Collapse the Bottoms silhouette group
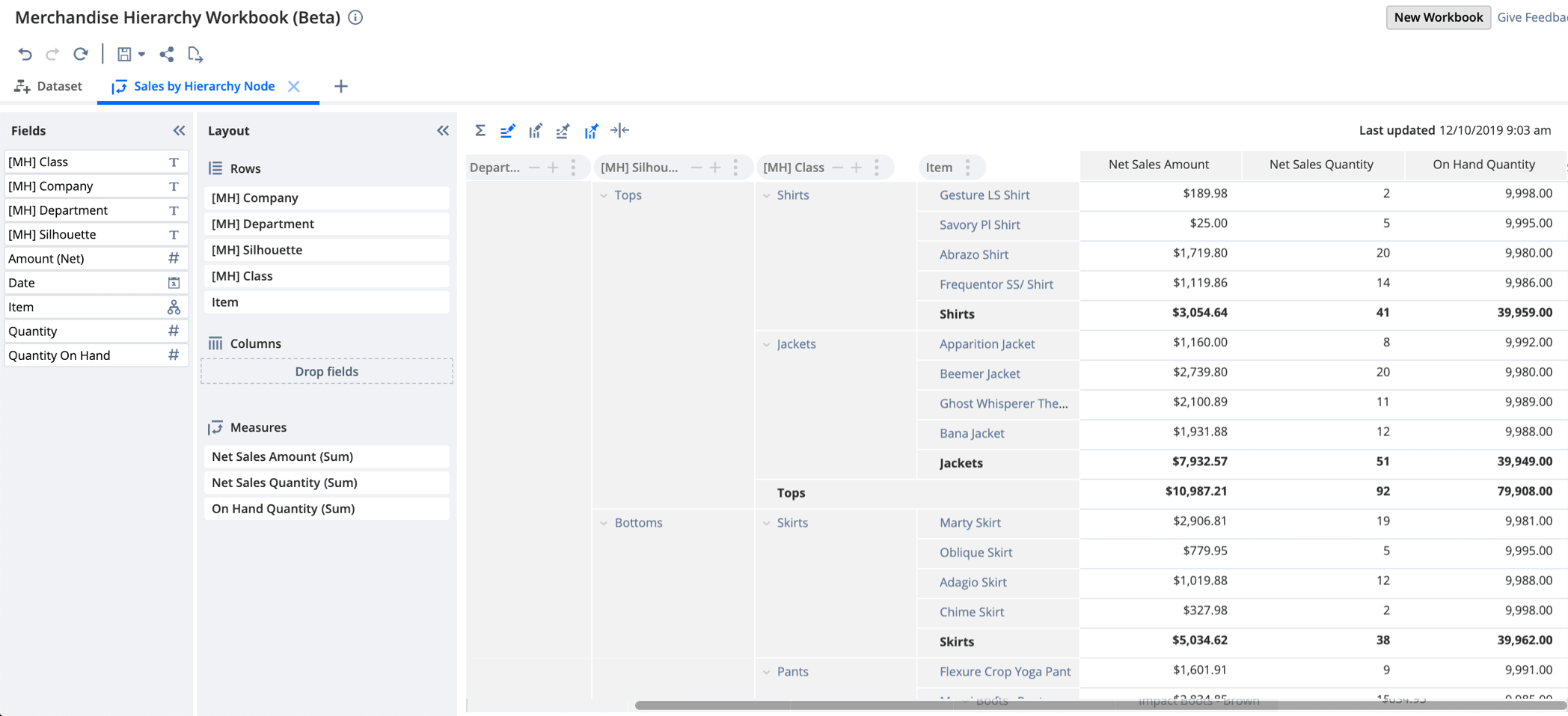The height and width of the screenshot is (716, 1568). click(604, 523)
